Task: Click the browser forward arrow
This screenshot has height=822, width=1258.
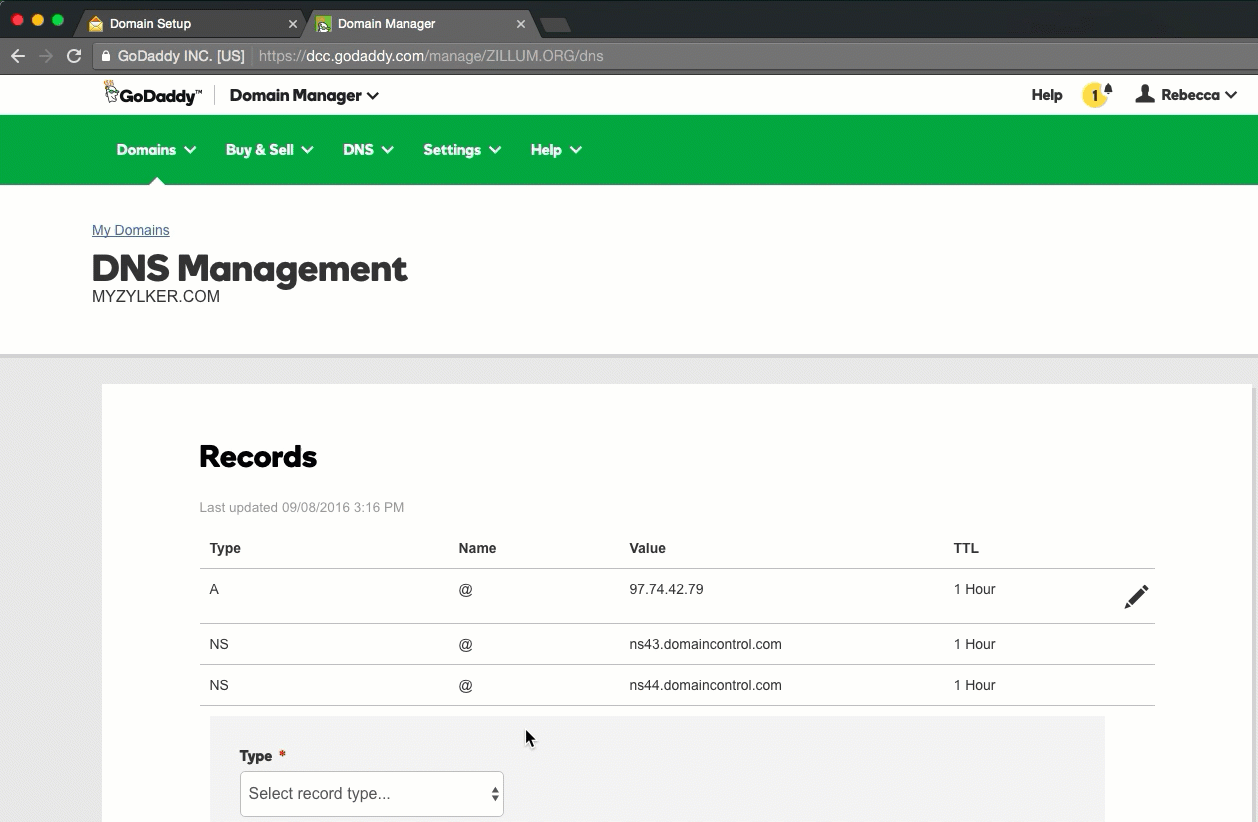Action: pyautogui.click(x=45, y=56)
